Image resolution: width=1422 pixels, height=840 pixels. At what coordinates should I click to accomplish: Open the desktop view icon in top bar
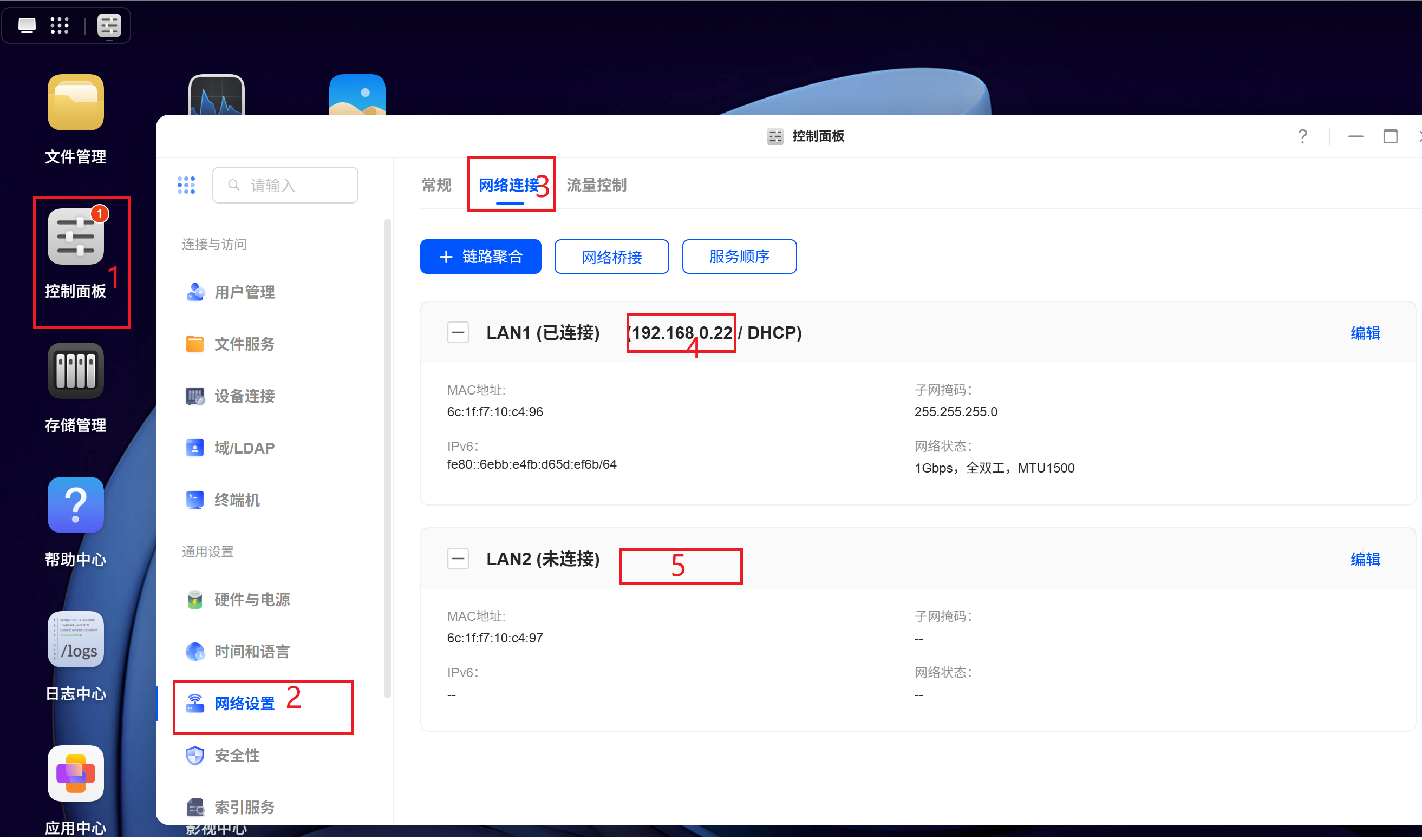(x=27, y=25)
